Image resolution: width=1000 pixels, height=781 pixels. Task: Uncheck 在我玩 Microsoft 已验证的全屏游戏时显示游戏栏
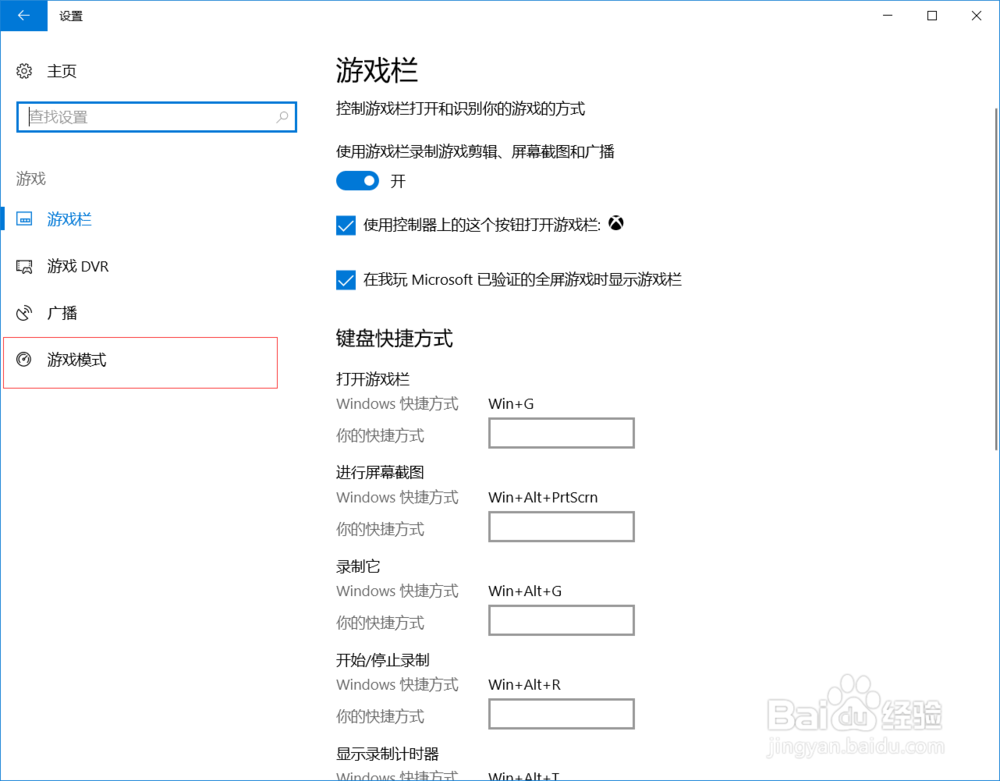(346, 280)
